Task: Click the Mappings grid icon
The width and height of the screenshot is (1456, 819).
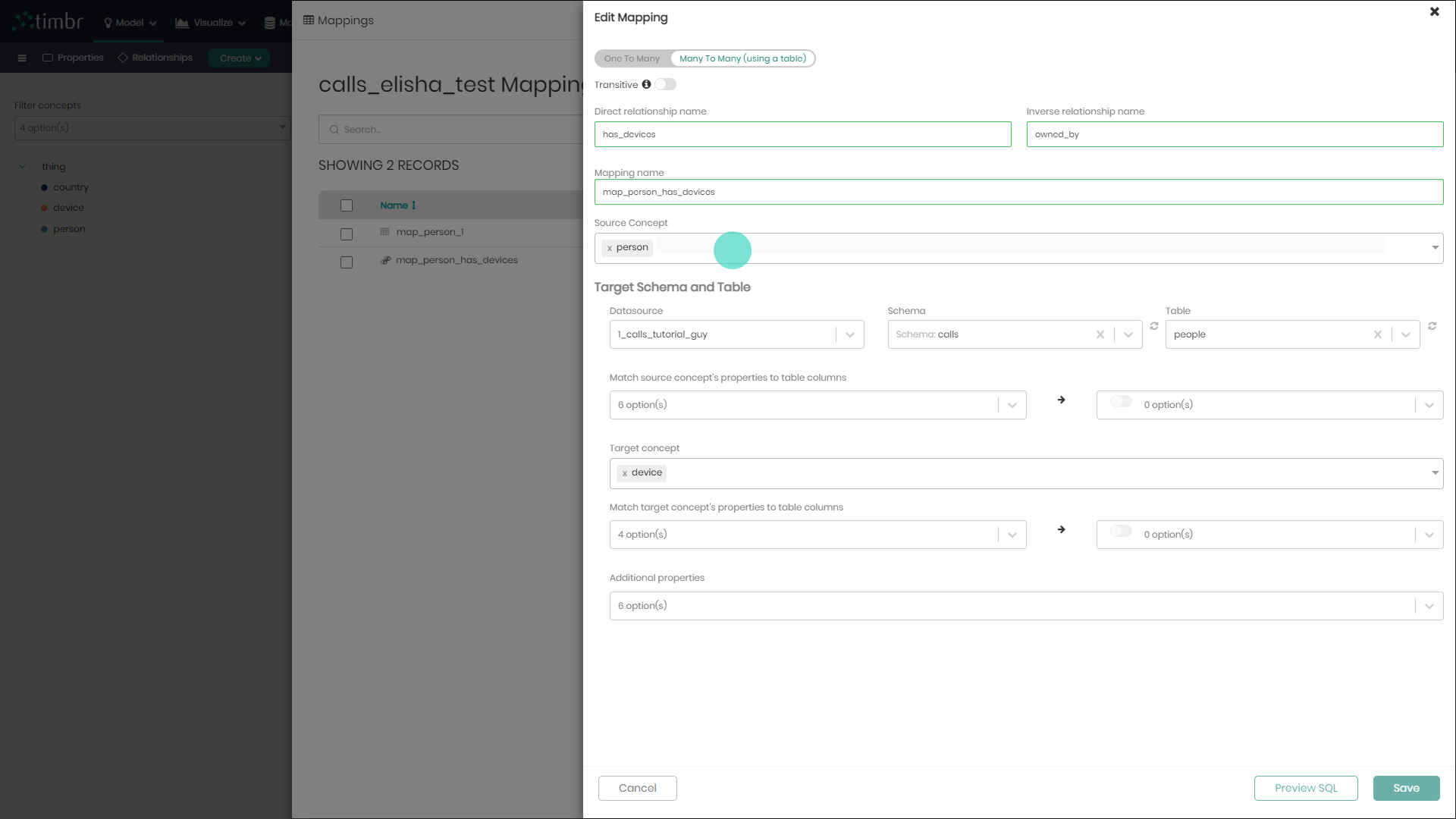Action: [x=309, y=20]
